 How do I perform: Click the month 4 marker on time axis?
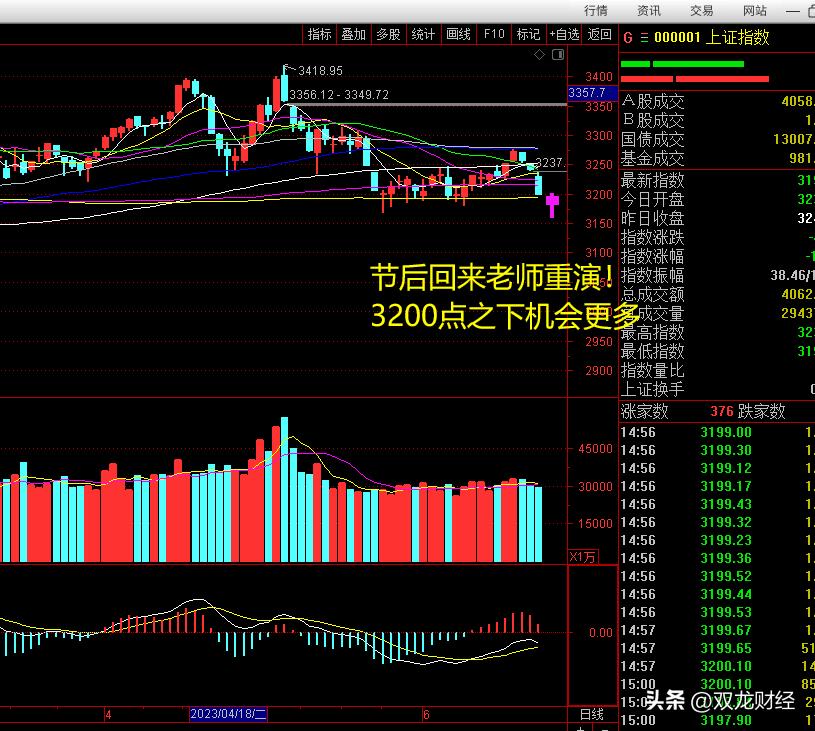point(108,715)
